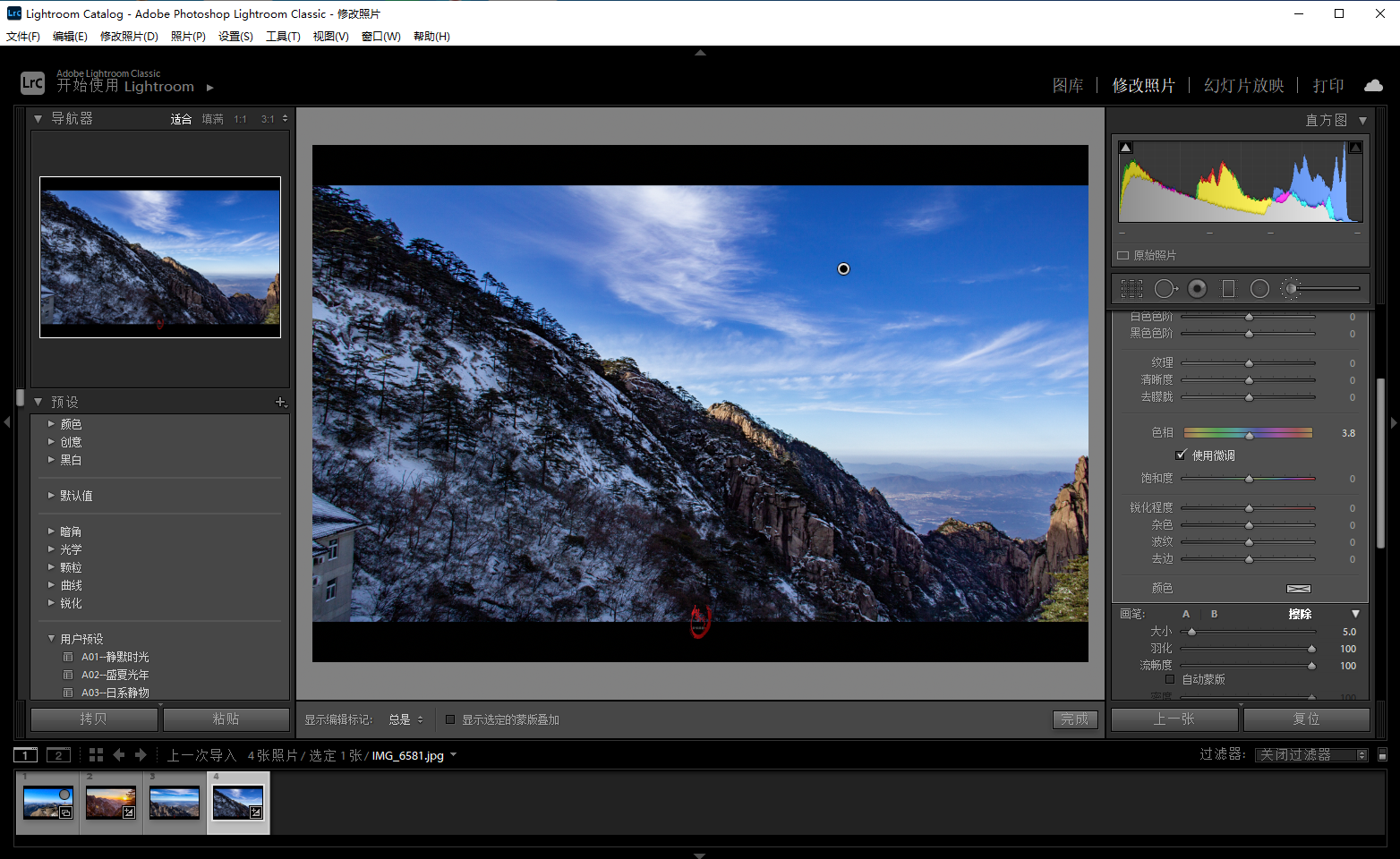Image resolution: width=1400 pixels, height=859 pixels.
Task: Collapse the 导航器 panel
Action: tap(38, 119)
